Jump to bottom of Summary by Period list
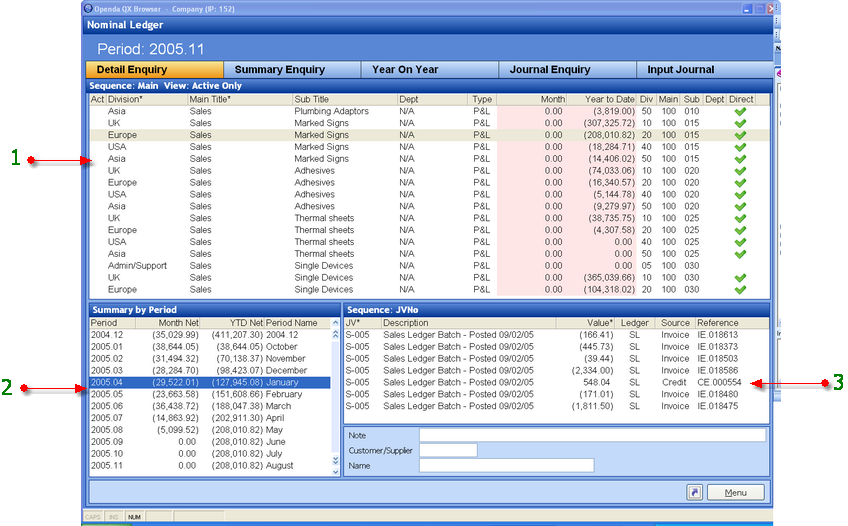The width and height of the screenshot is (848, 526). click(335, 461)
